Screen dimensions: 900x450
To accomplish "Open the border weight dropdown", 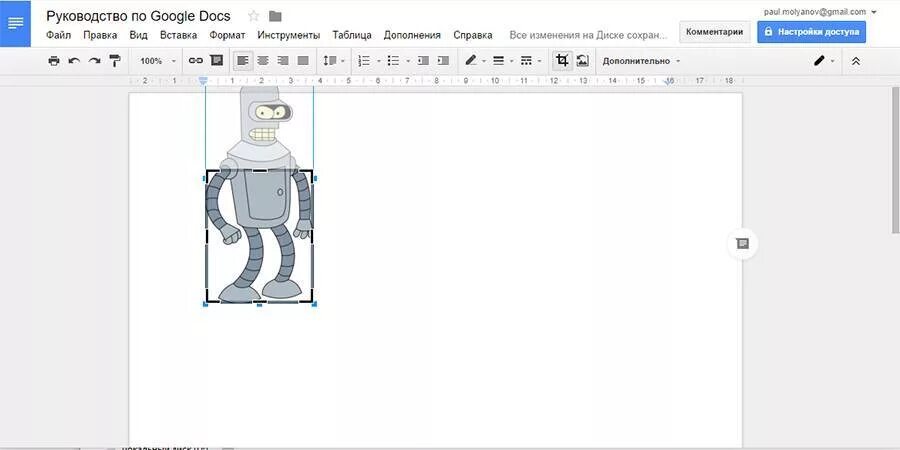I will coord(503,61).
